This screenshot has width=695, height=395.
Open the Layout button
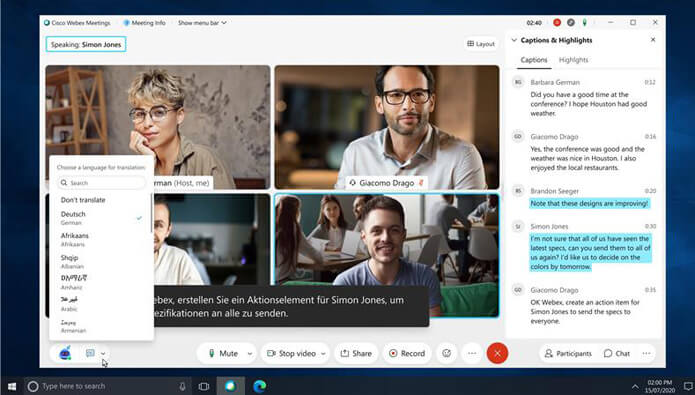point(481,44)
